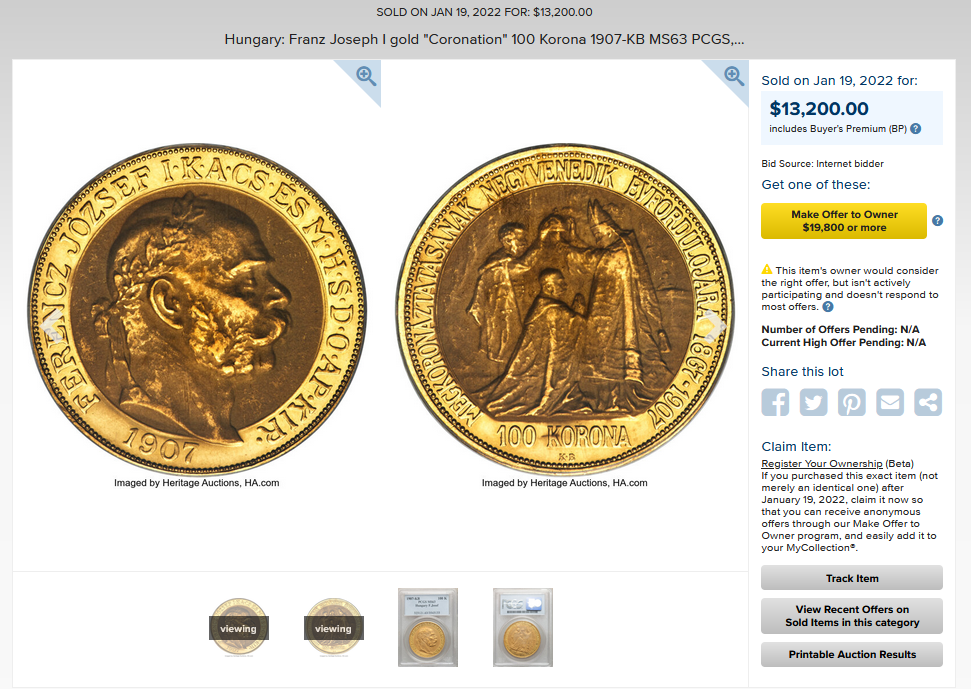This screenshot has height=689, width=971.
Task: Share this lot on Facebook
Action: tap(775, 402)
